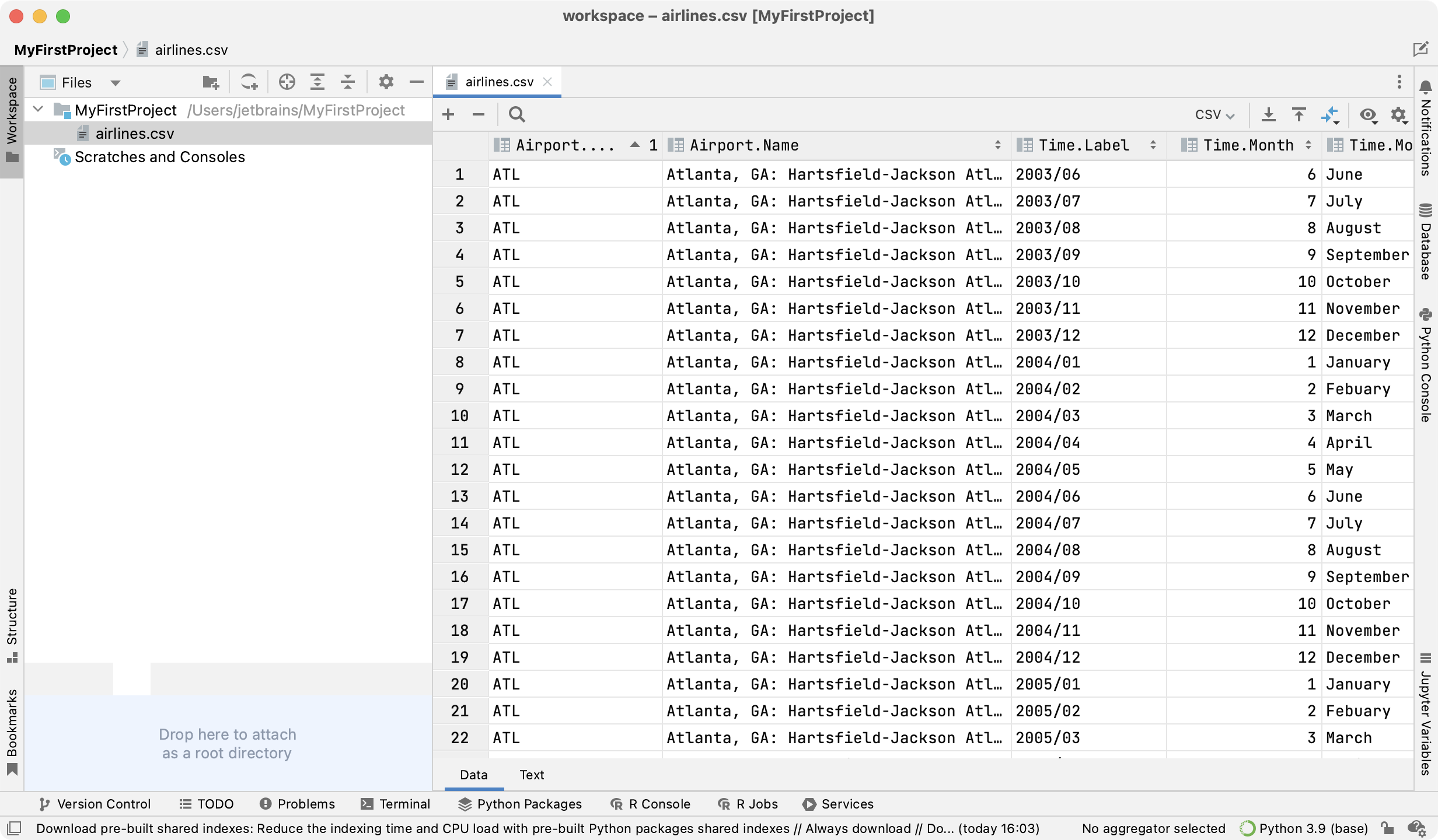Open the table search magnifier
The image size is (1438, 840).
click(x=516, y=114)
